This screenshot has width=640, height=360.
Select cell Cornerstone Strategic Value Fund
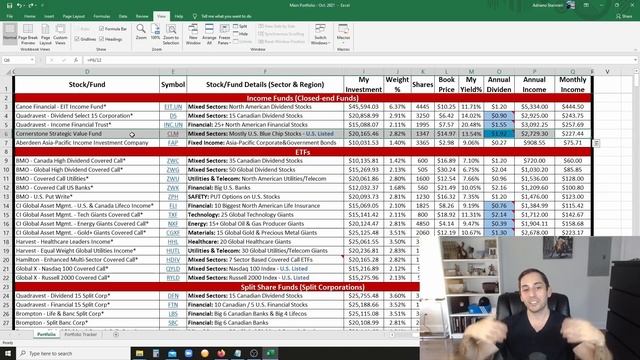pyautogui.click(x=87, y=133)
